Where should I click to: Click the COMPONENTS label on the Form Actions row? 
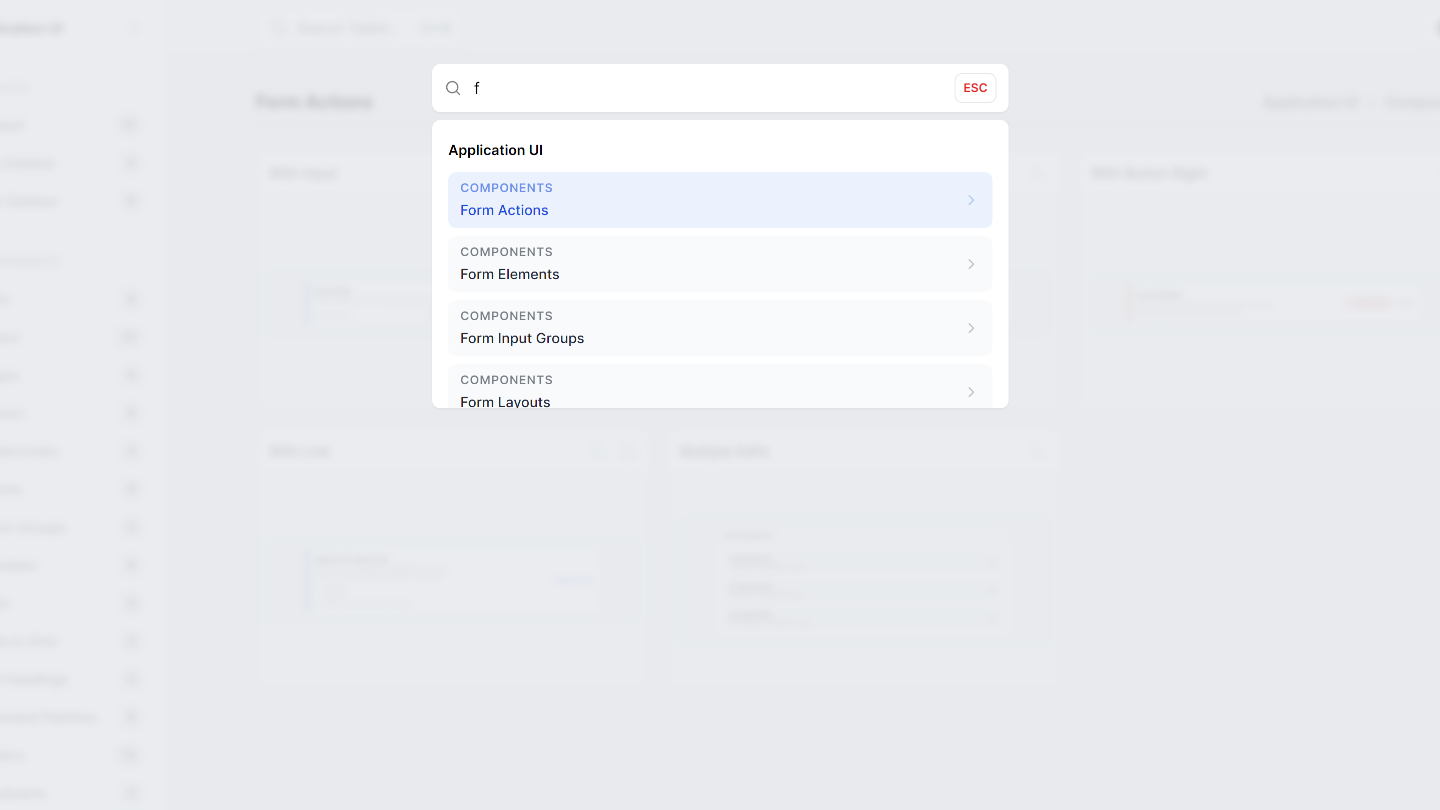tap(506, 188)
